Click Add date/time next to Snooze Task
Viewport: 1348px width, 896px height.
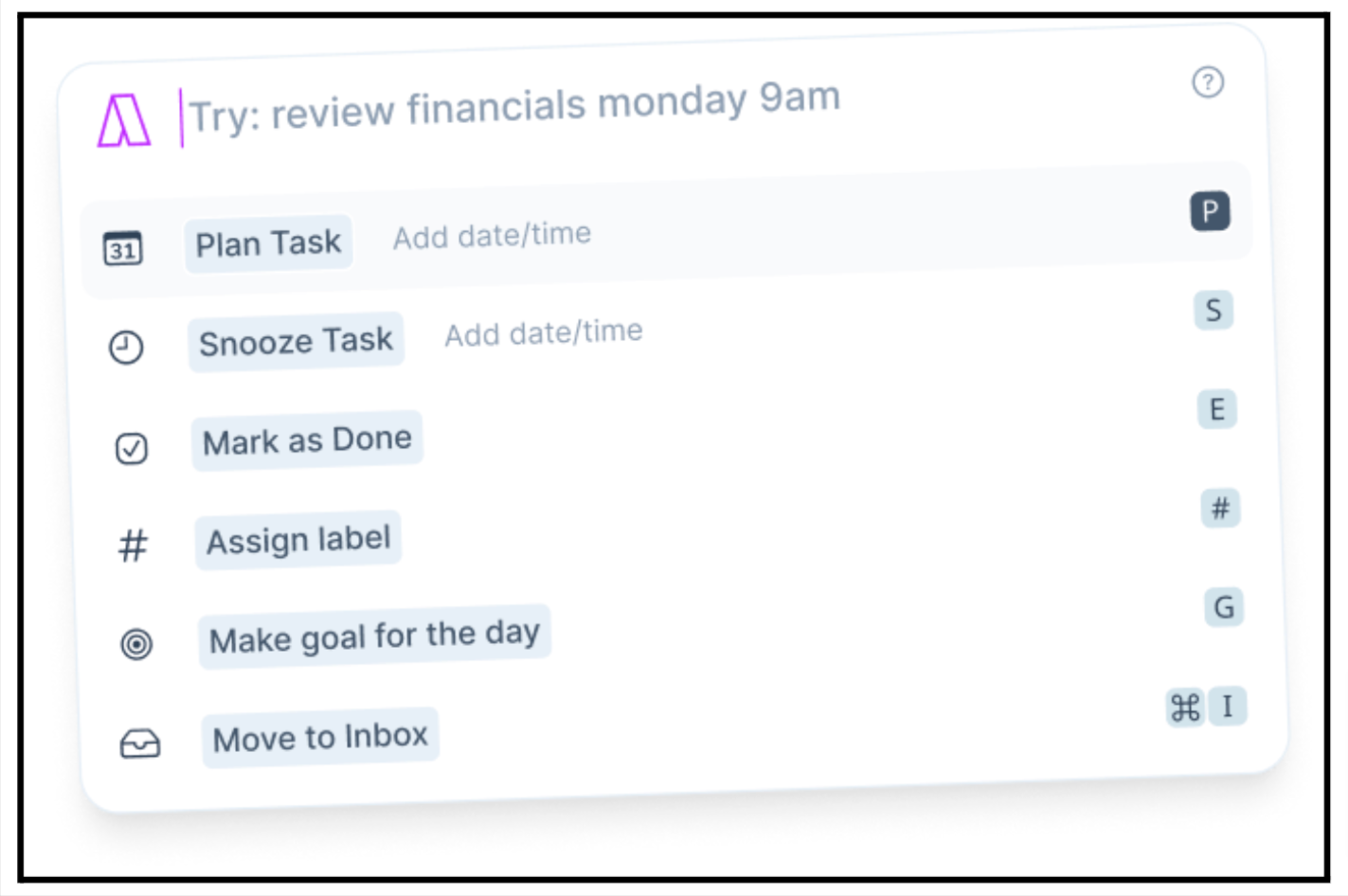coord(544,332)
